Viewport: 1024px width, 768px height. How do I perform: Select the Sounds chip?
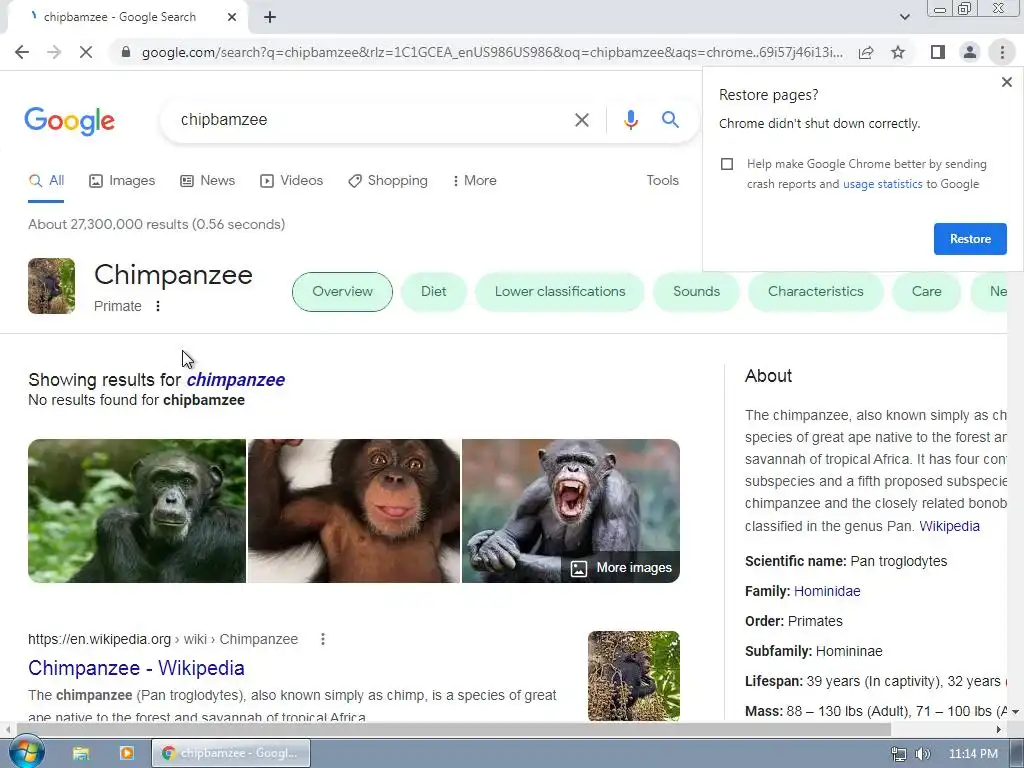[696, 292]
